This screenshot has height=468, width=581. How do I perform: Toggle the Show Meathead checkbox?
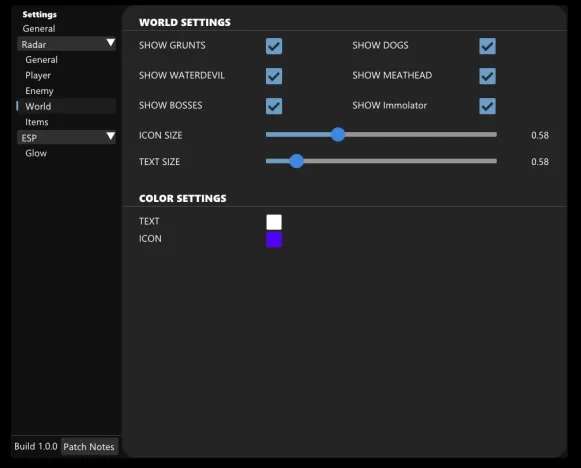(x=487, y=76)
